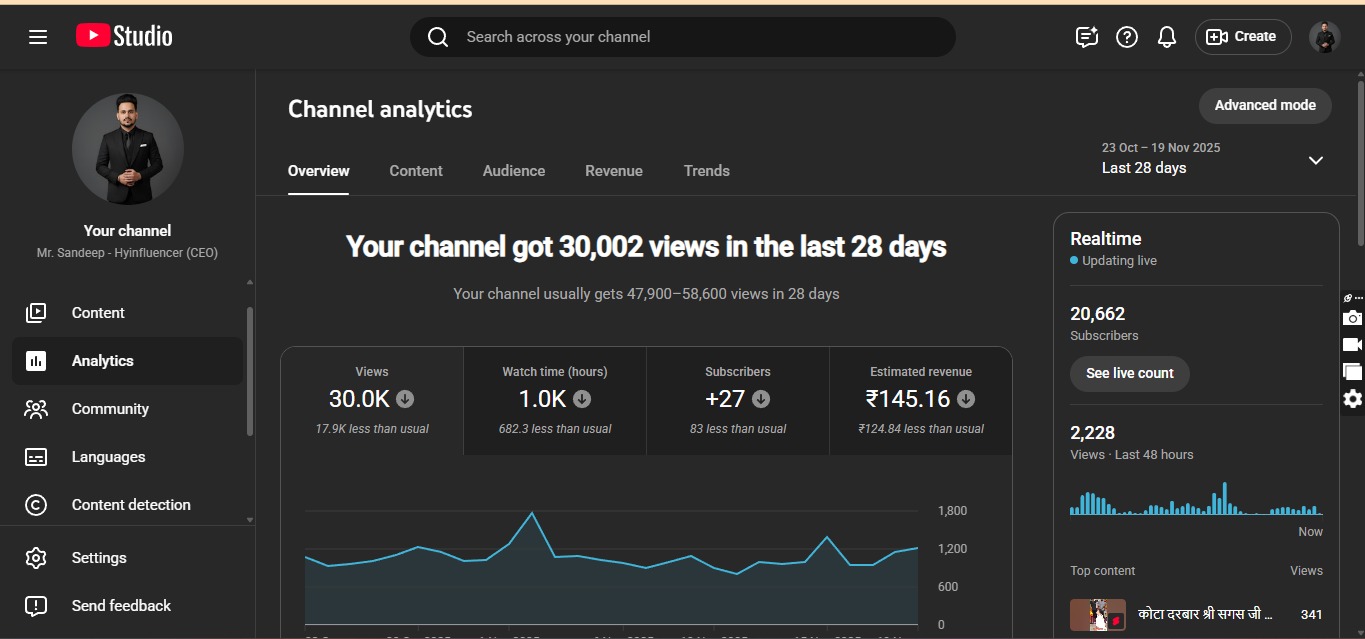Click the YouTube Studio logo

point(124,37)
